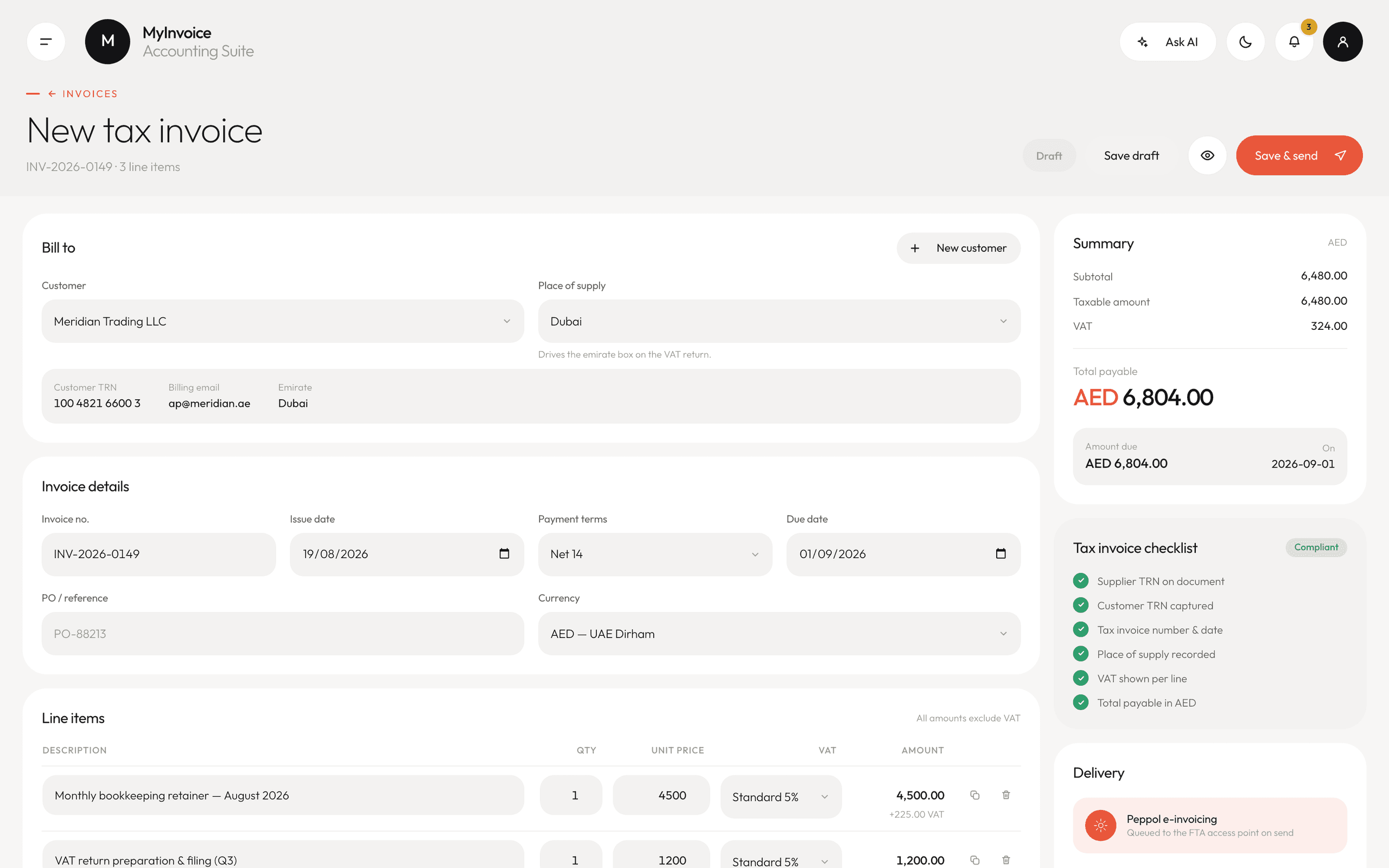The height and width of the screenshot is (868, 1389).
Task: Open the Customer dropdown Meridian Trading LLC
Action: (282, 322)
